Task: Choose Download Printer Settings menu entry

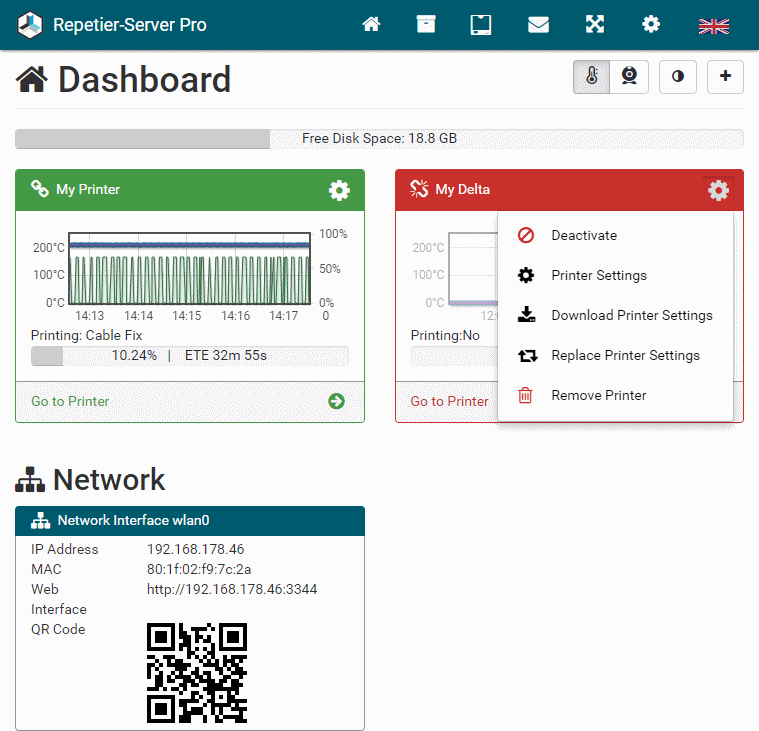Action: (x=631, y=316)
